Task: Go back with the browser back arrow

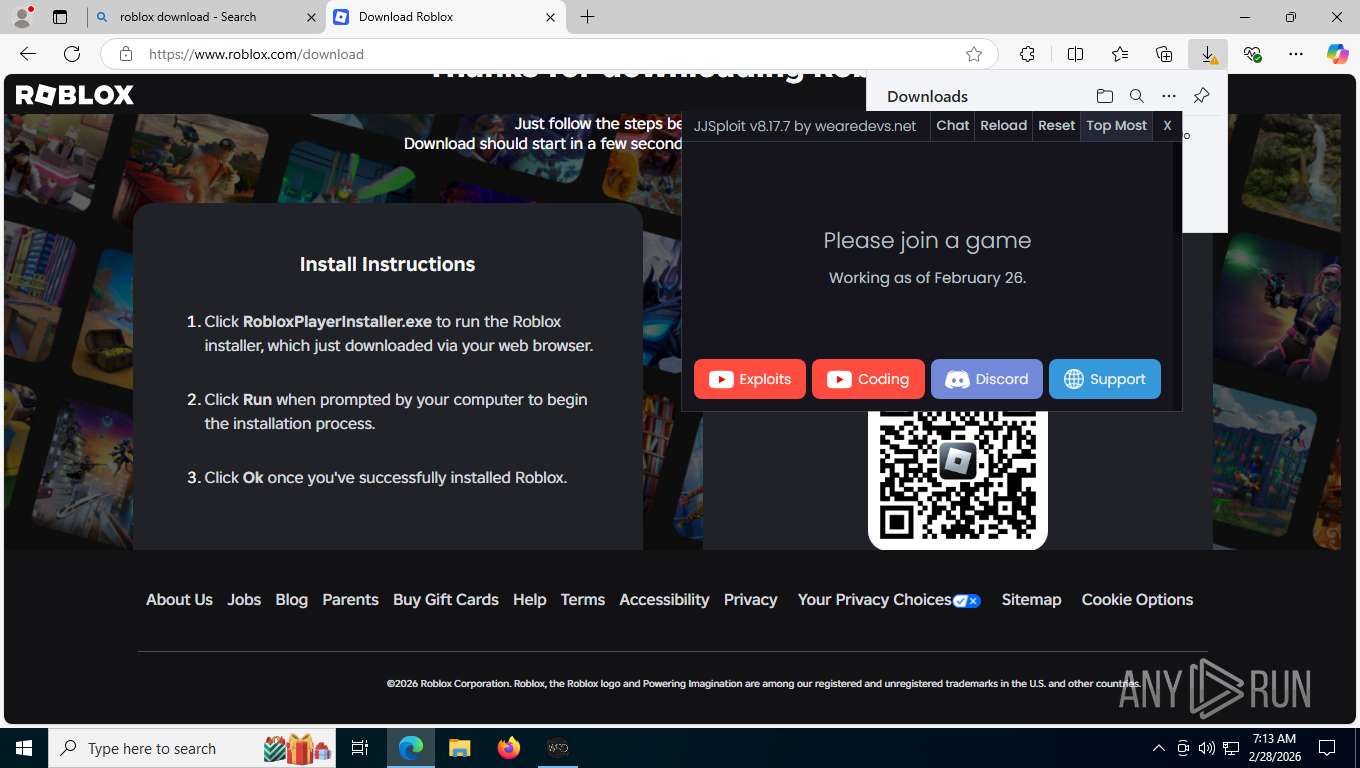Action: click(x=28, y=54)
